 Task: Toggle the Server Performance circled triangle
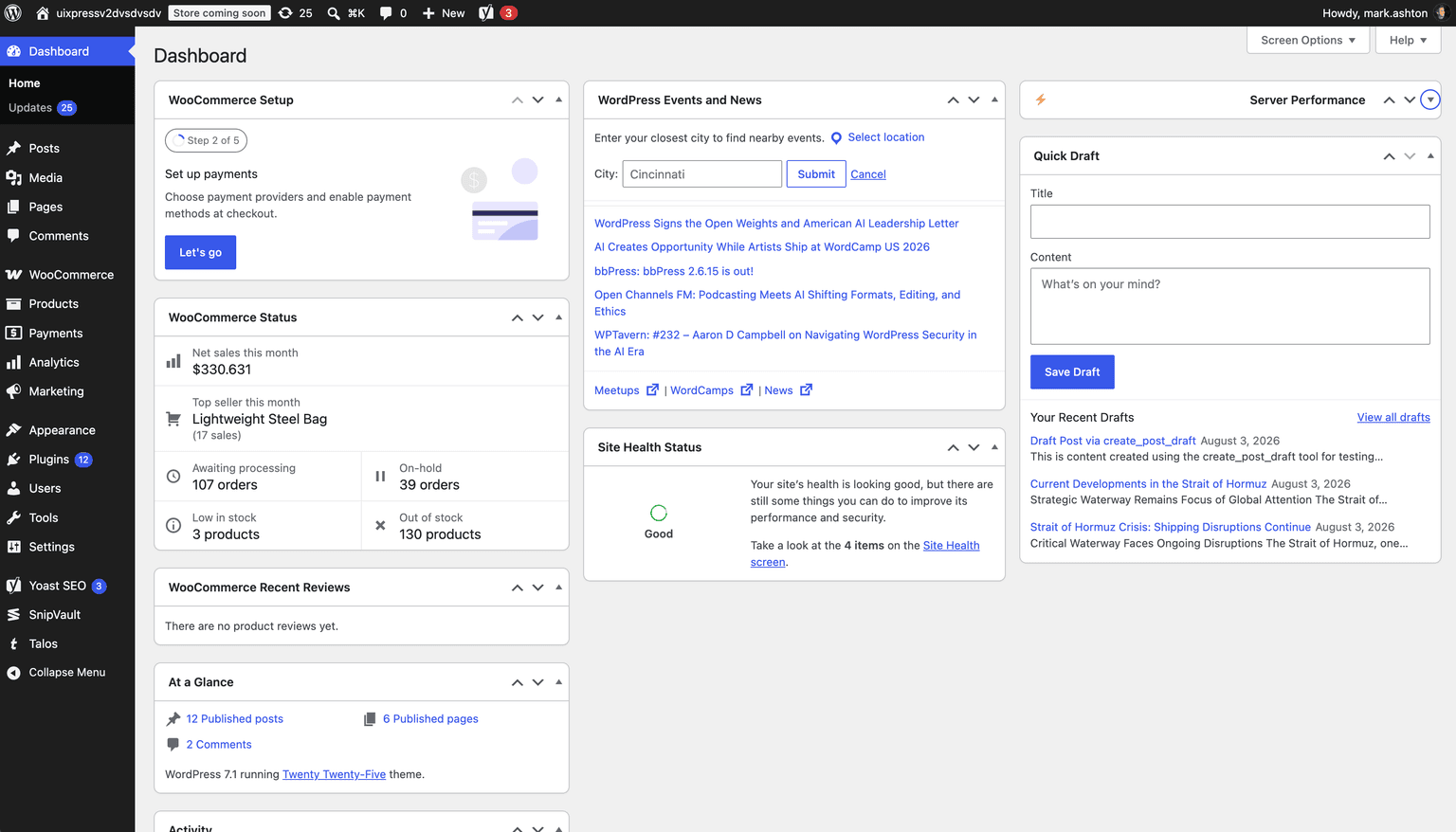click(x=1430, y=99)
